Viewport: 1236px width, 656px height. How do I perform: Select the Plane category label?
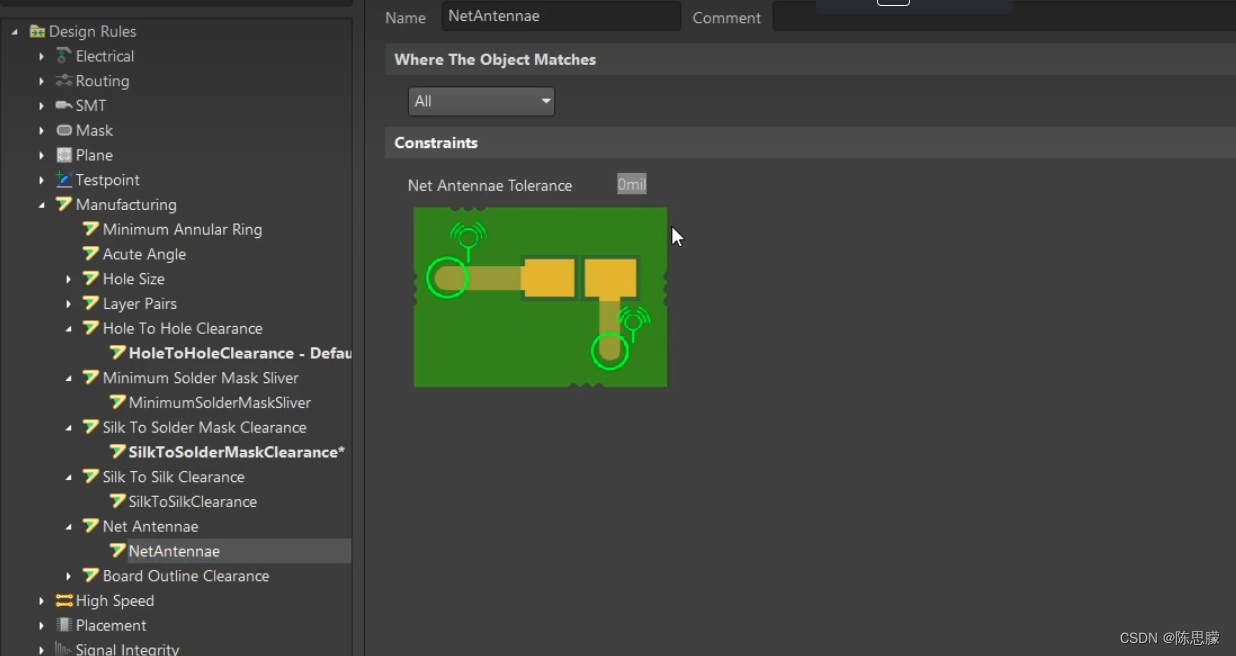point(94,155)
